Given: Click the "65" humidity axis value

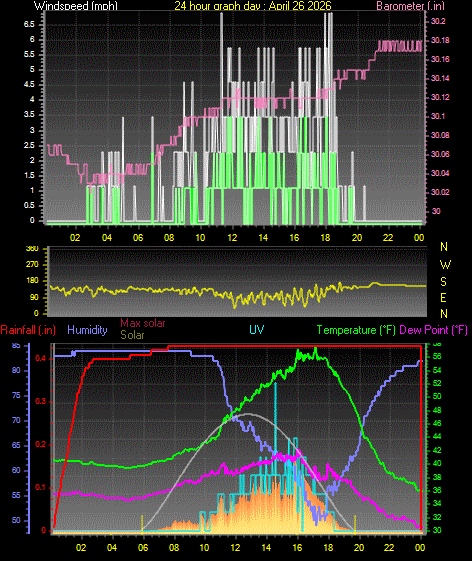Looking at the screenshot, I should [x=16, y=445].
